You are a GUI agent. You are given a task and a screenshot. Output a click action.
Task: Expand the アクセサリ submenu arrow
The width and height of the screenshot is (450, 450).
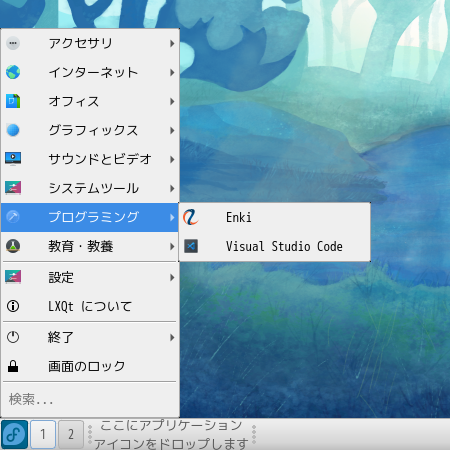click(x=172, y=43)
